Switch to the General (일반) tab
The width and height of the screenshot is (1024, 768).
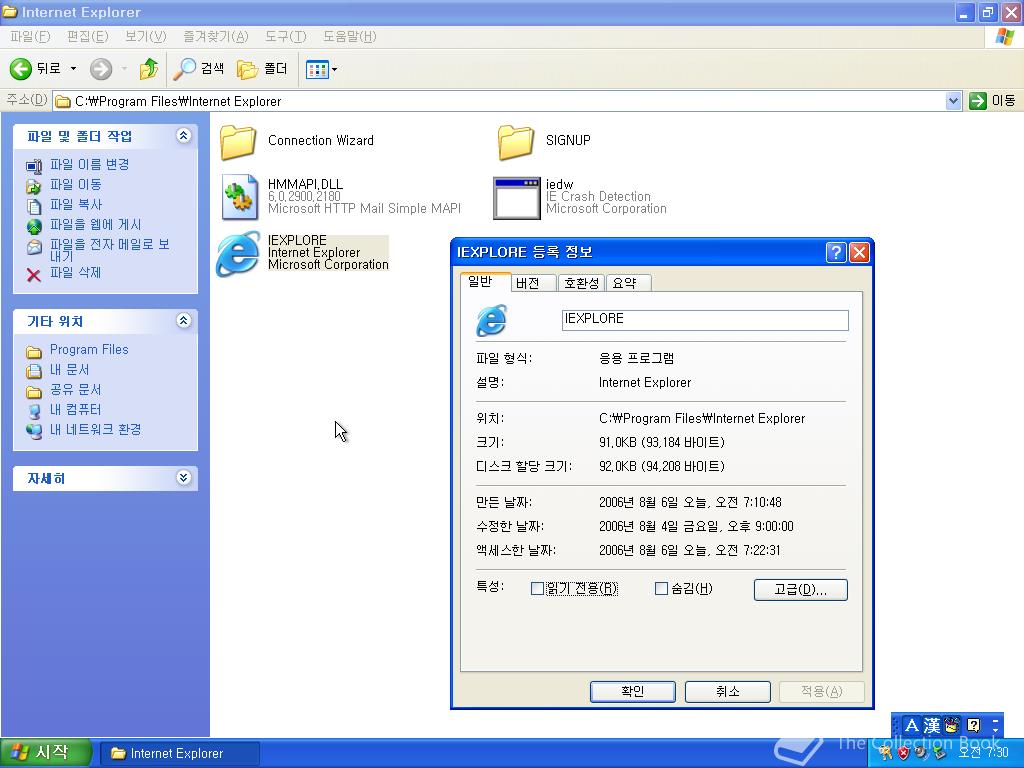(485, 281)
